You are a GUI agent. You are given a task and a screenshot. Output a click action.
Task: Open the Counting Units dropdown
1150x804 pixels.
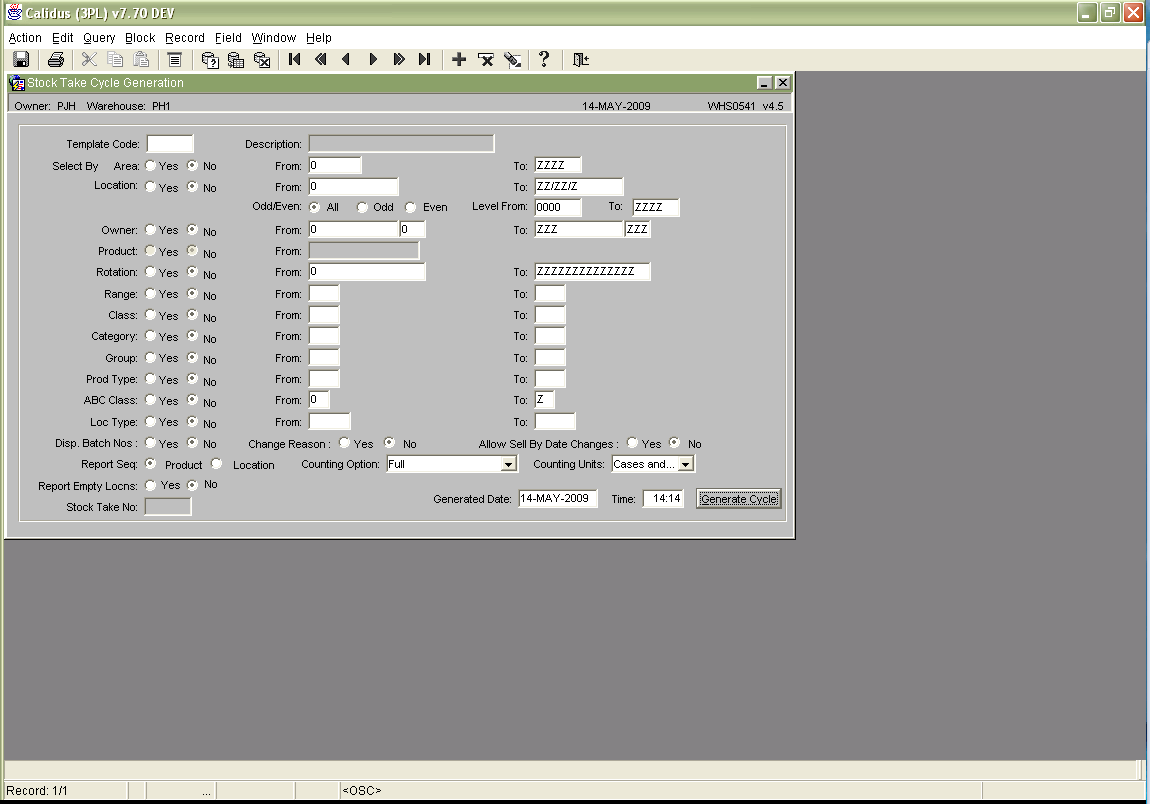685,464
